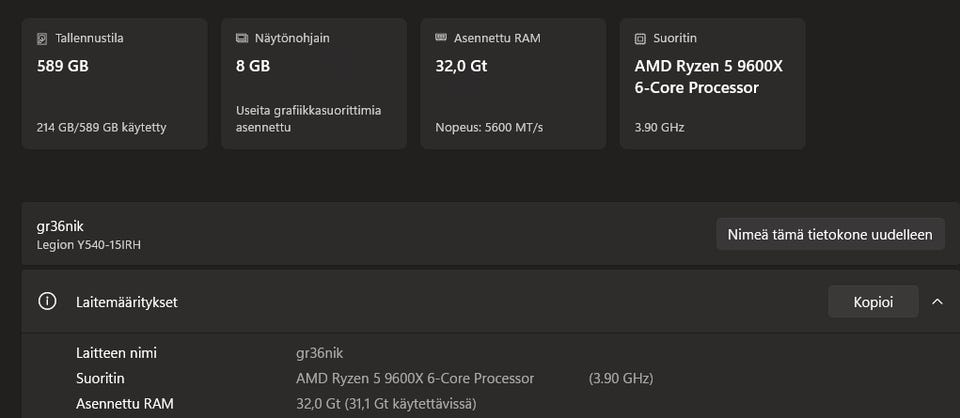
Task: Click the 214 GB/589 GB käytetty text
Action: [x=101, y=127]
